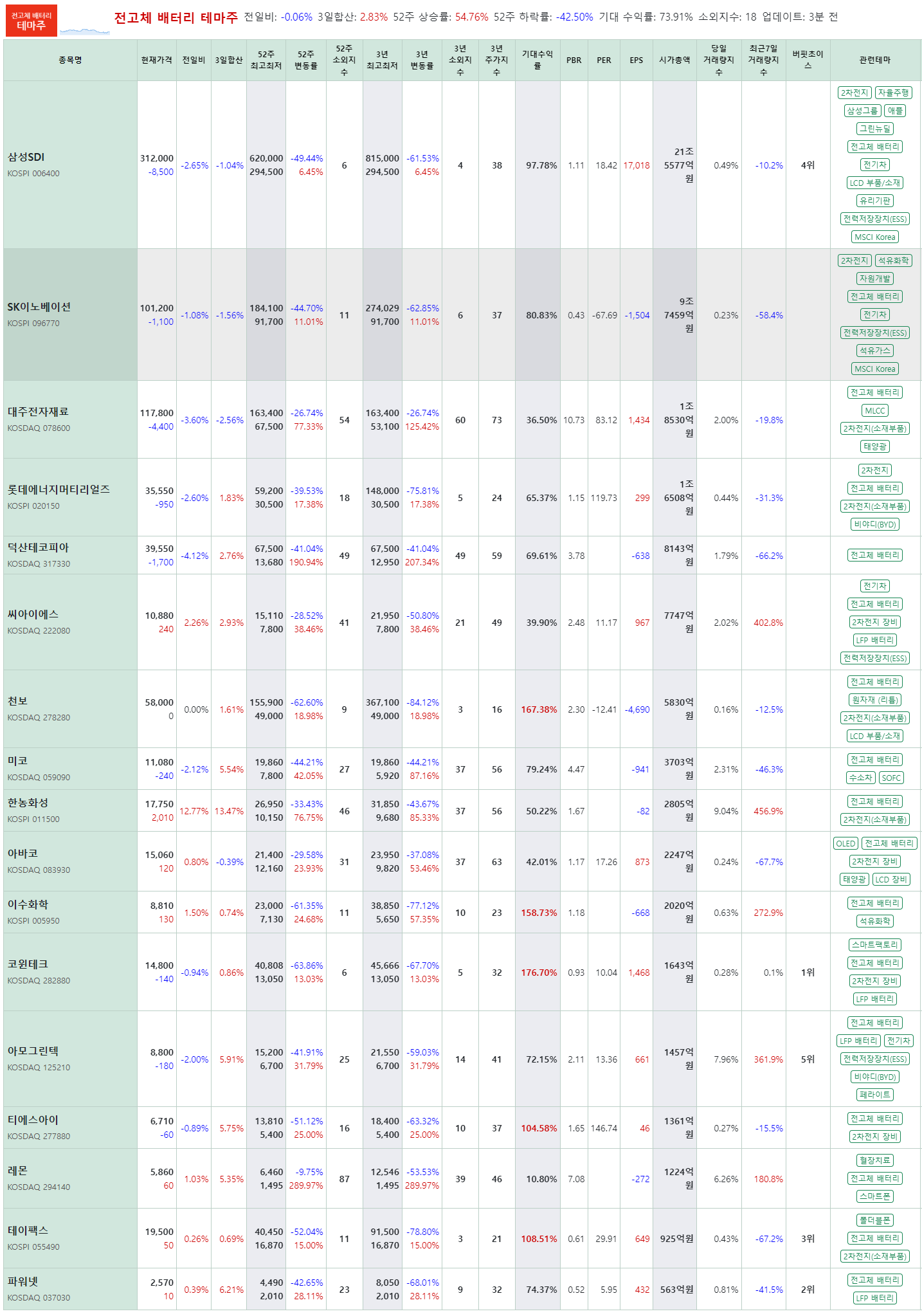Click the 전고체 배터리 tag in 덕산테코피아 row

875,555
